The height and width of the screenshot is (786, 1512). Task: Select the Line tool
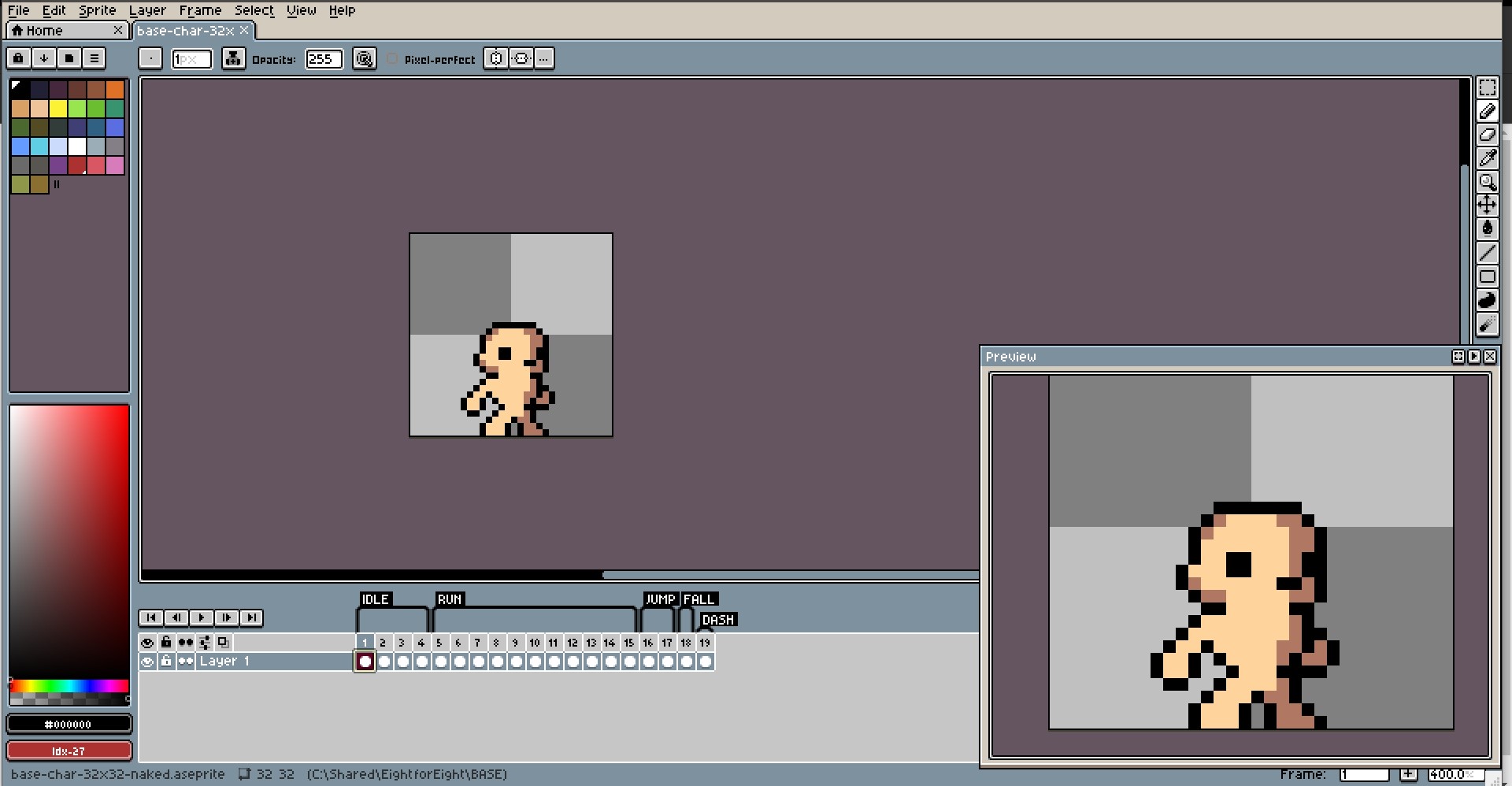click(1487, 253)
